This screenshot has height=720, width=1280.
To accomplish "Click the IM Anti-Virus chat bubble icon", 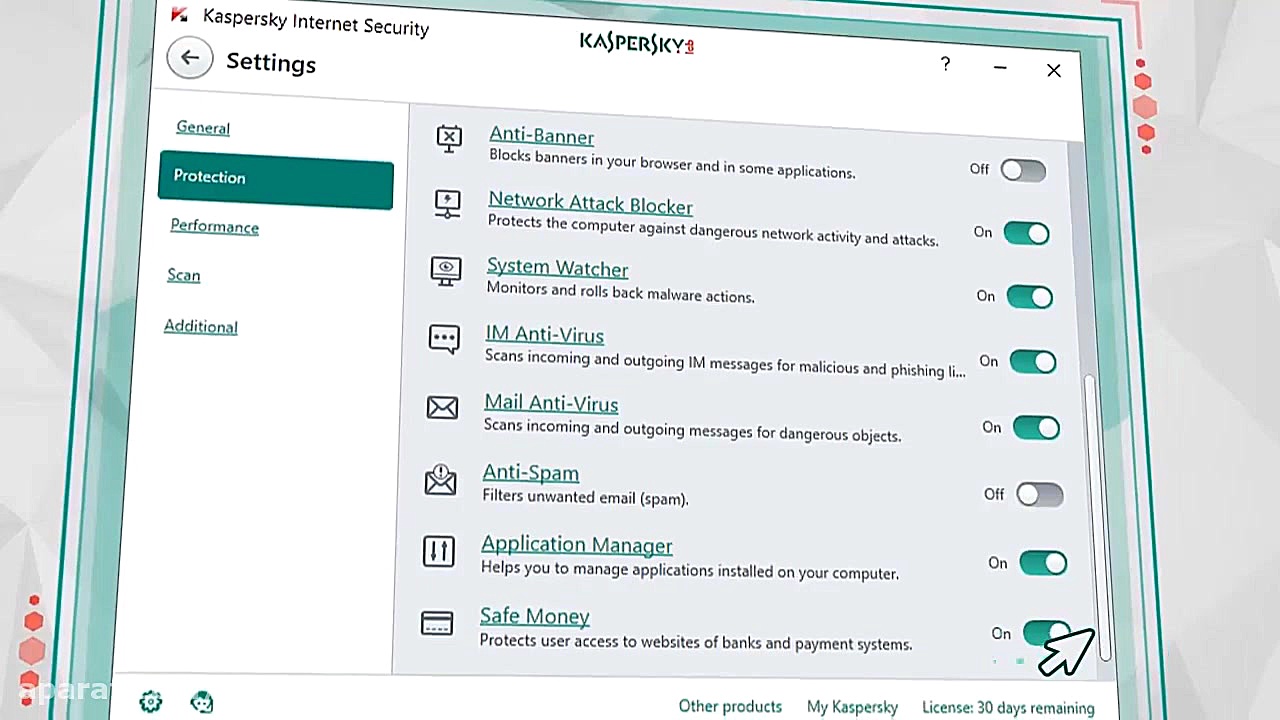I will coord(444,338).
